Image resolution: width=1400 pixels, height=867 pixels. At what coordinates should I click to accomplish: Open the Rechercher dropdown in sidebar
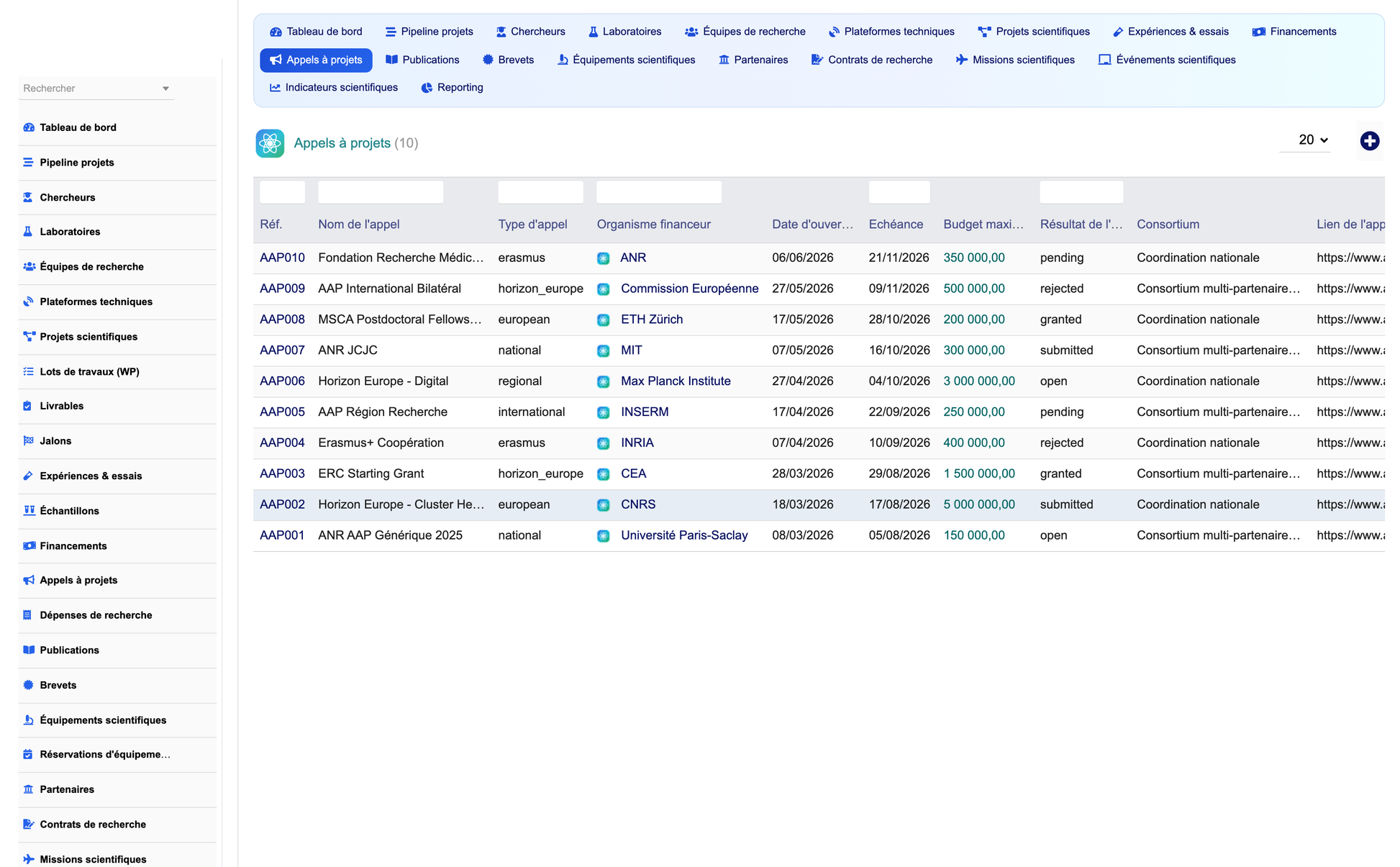pos(96,88)
